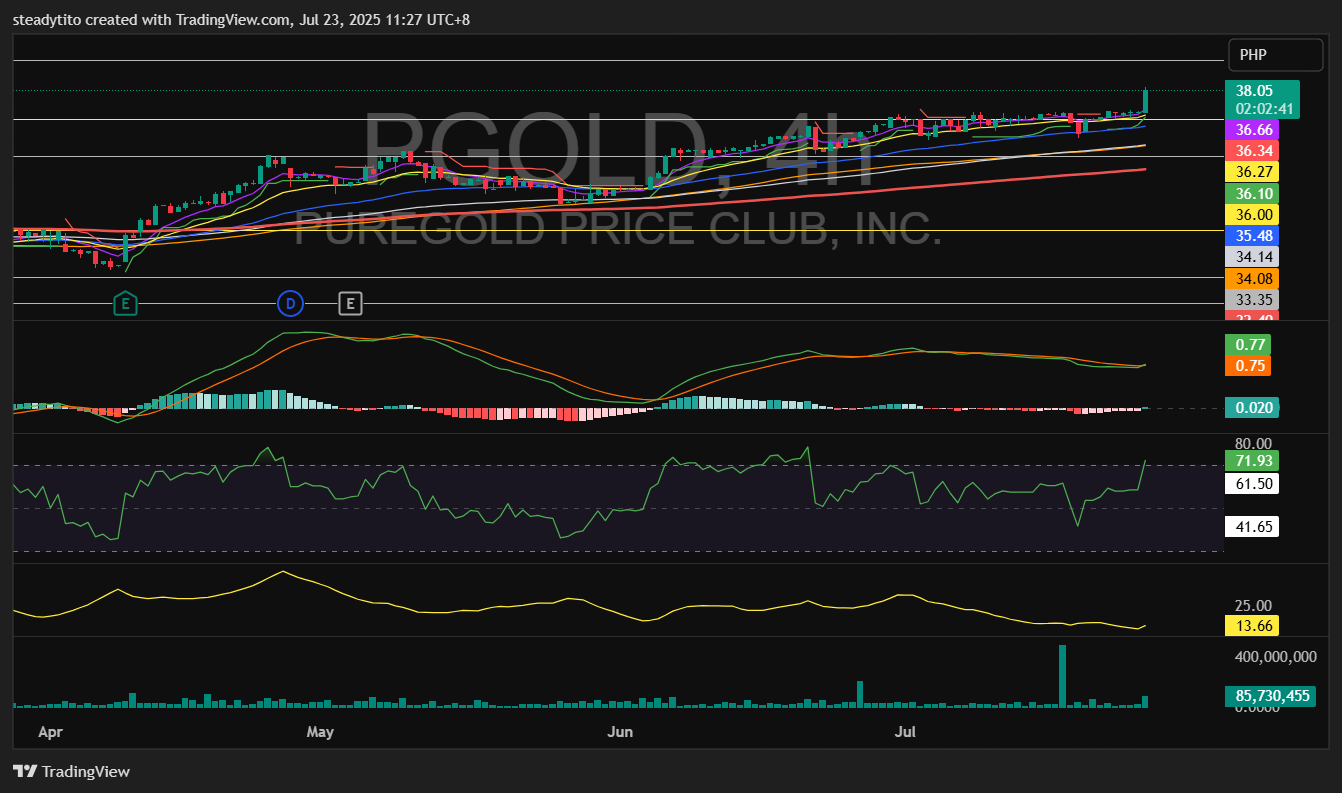Click the RSI value 71.93
1342x793 pixels.
1252,461
